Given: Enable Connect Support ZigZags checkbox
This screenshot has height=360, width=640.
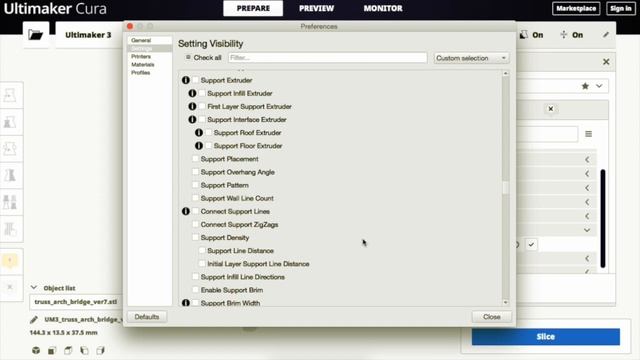Looking at the screenshot, I should pyautogui.click(x=196, y=224).
